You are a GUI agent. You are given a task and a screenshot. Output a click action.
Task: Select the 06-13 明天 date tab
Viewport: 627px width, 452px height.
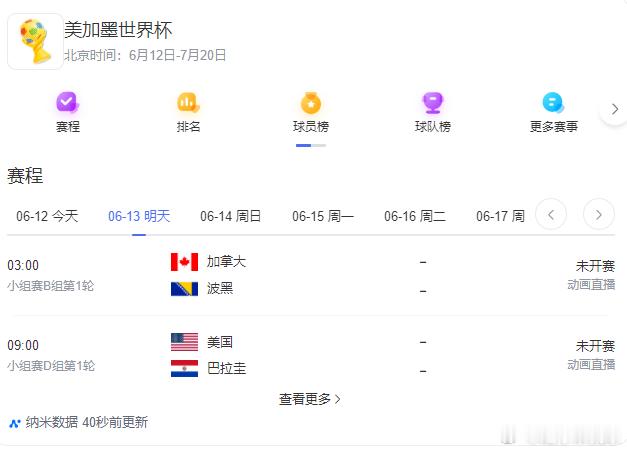[139, 216]
